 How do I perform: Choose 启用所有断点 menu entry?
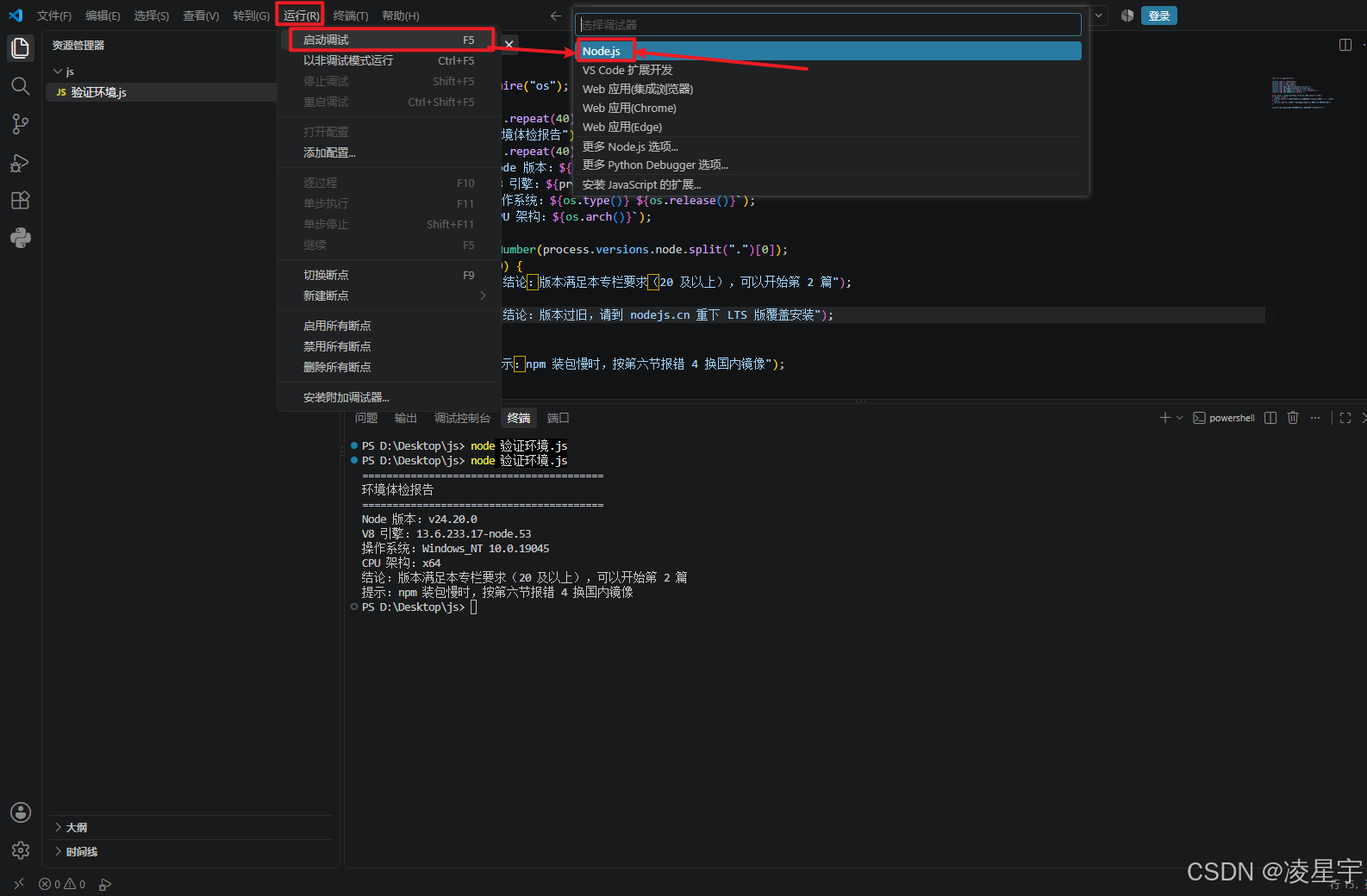coord(389,326)
